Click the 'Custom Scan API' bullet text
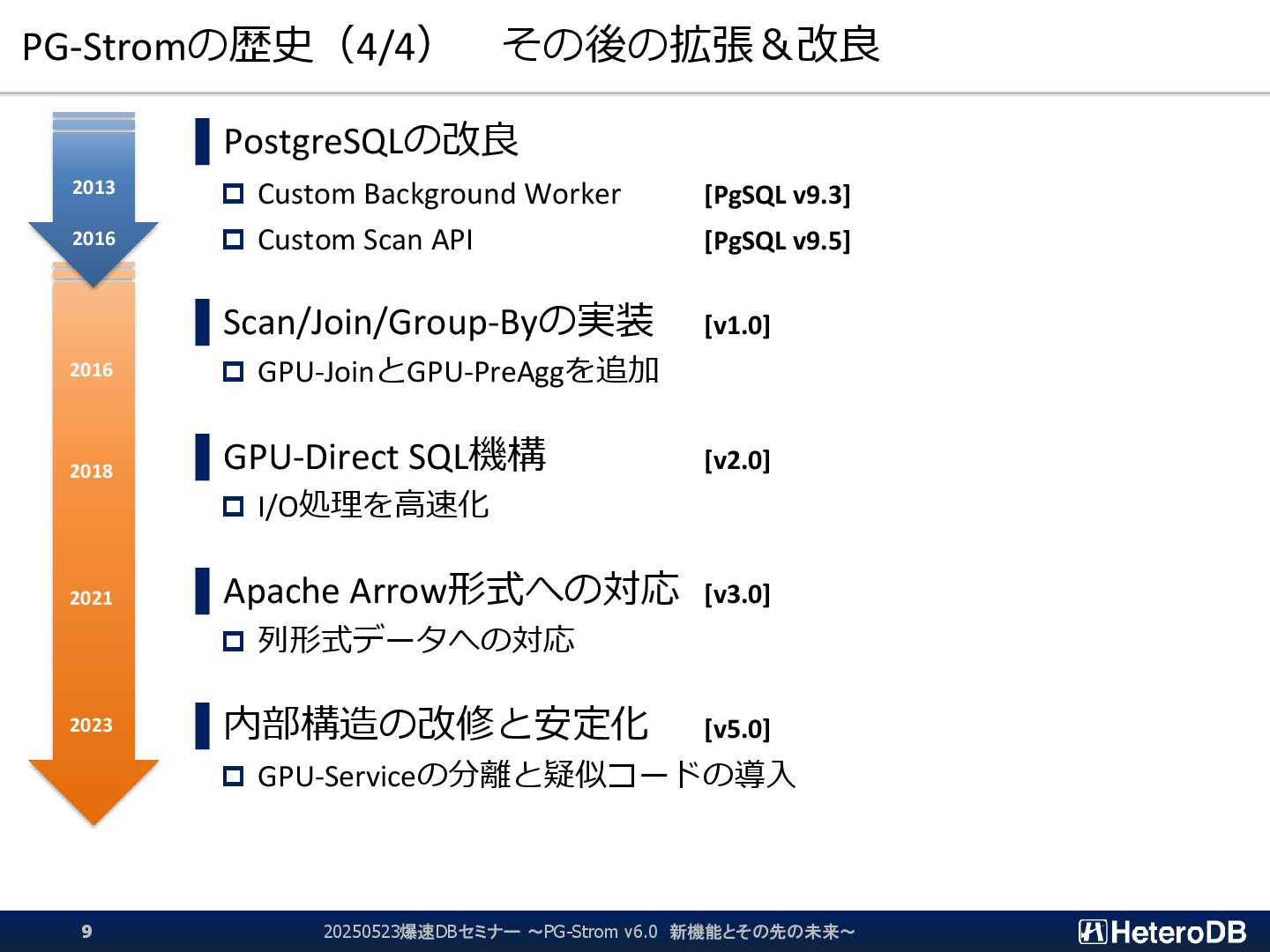The image size is (1270, 952). (365, 240)
